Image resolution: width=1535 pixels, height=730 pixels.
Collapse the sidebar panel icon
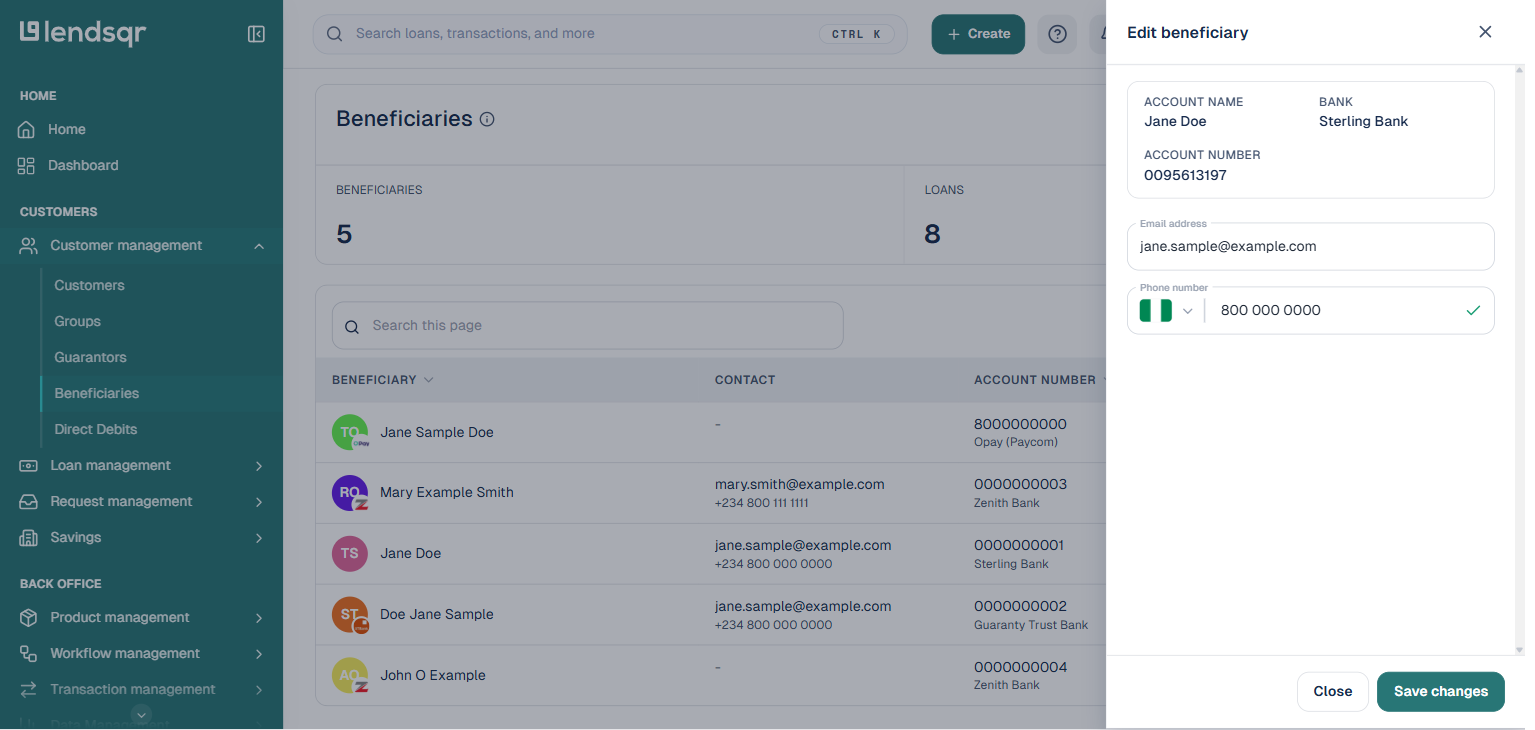[256, 34]
